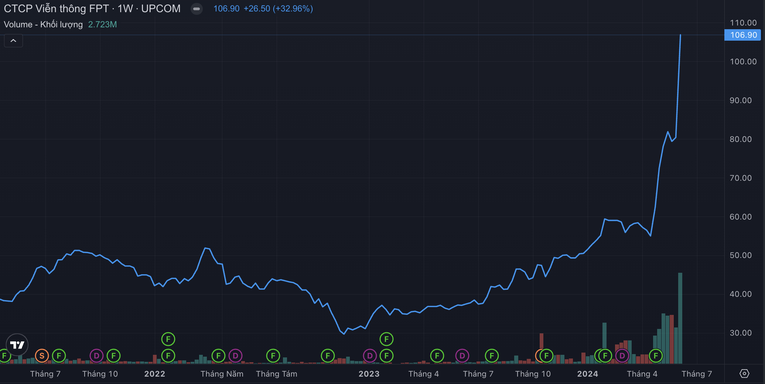Click the purple D marker above the 2023 label
The image size is (765, 384).
coord(370,356)
